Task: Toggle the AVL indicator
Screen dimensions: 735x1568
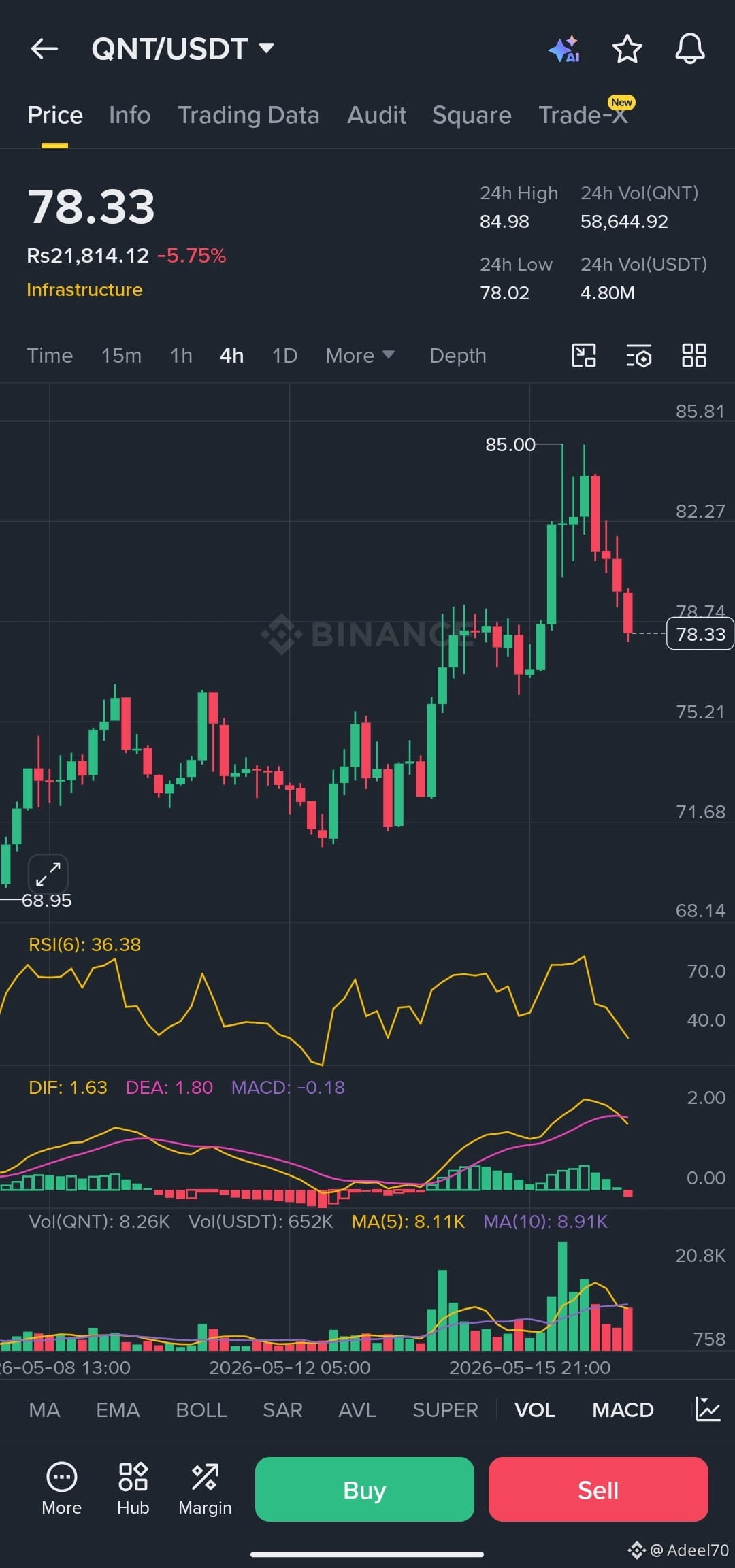Action: (357, 1409)
